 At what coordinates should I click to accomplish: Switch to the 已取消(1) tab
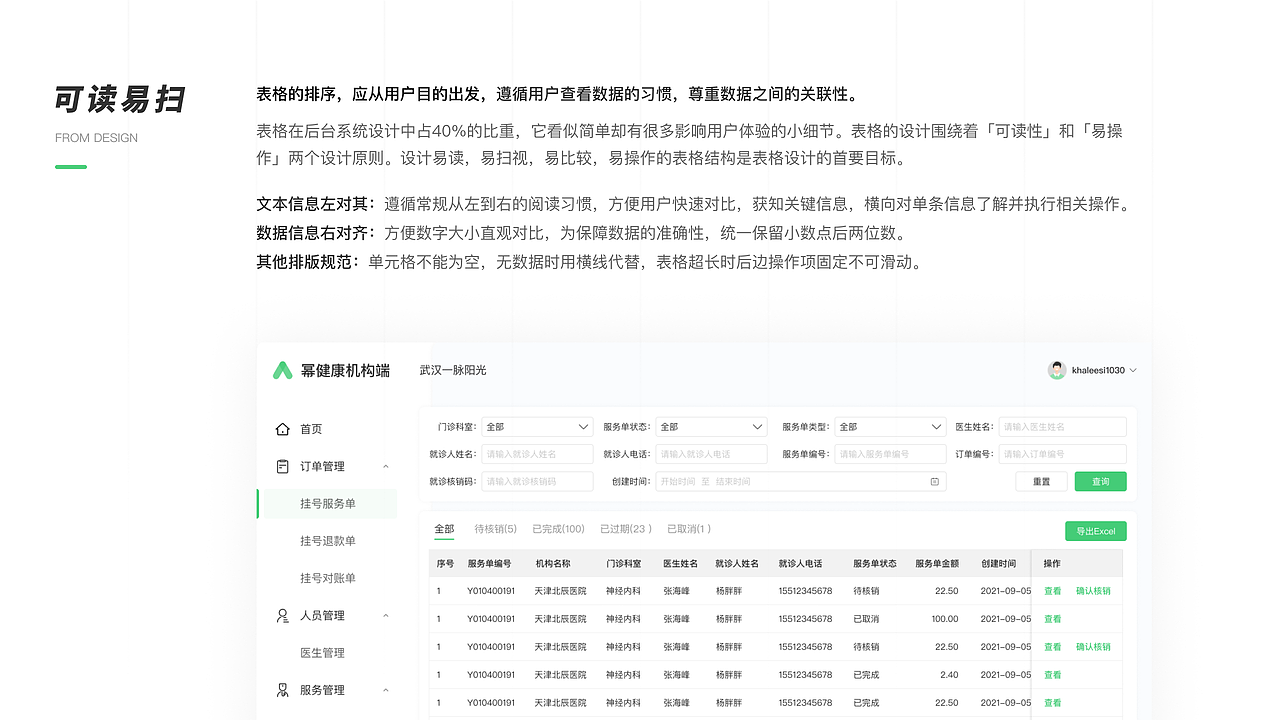(689, 529)
